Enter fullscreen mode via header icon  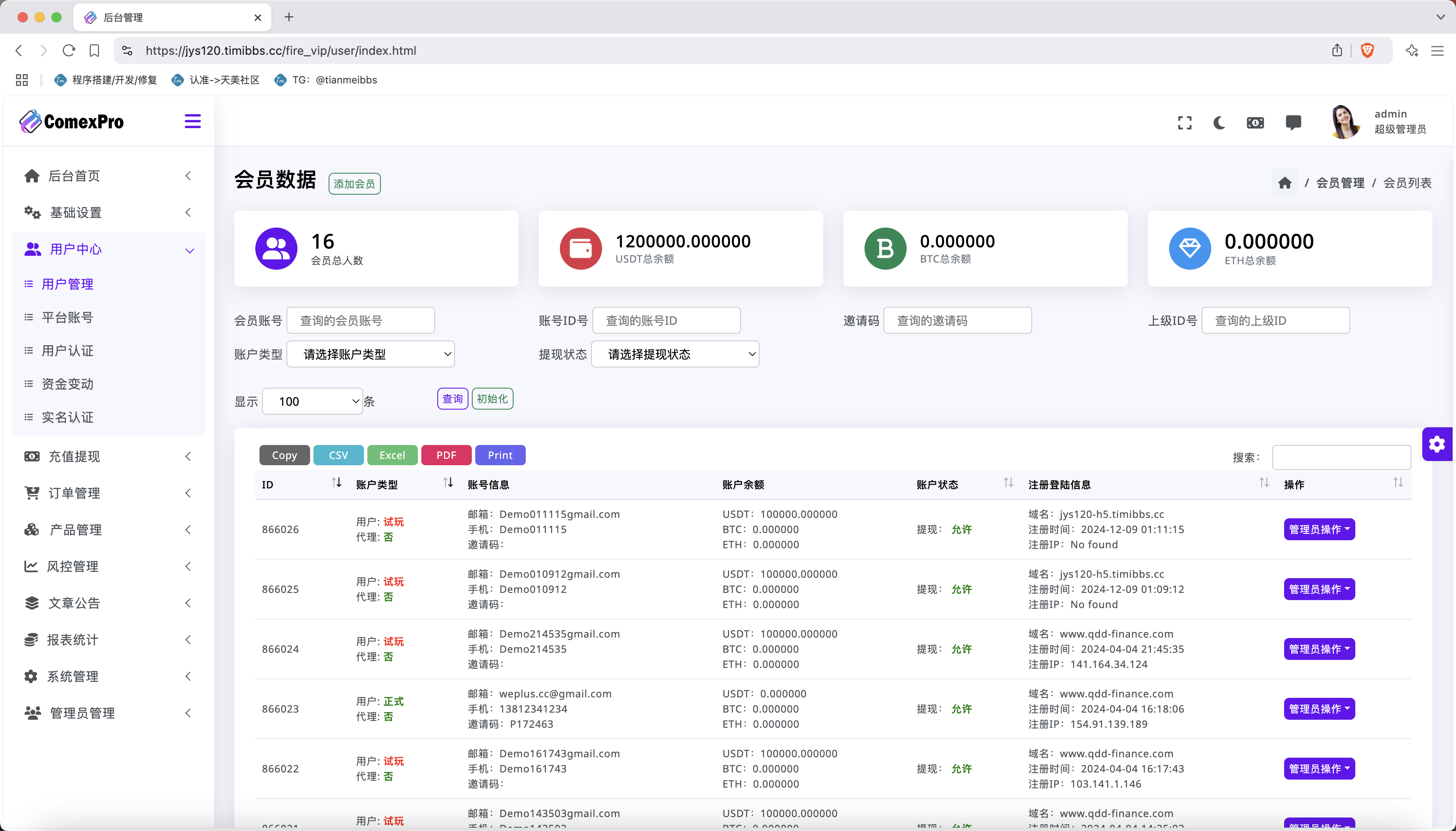click(1184, 123)
